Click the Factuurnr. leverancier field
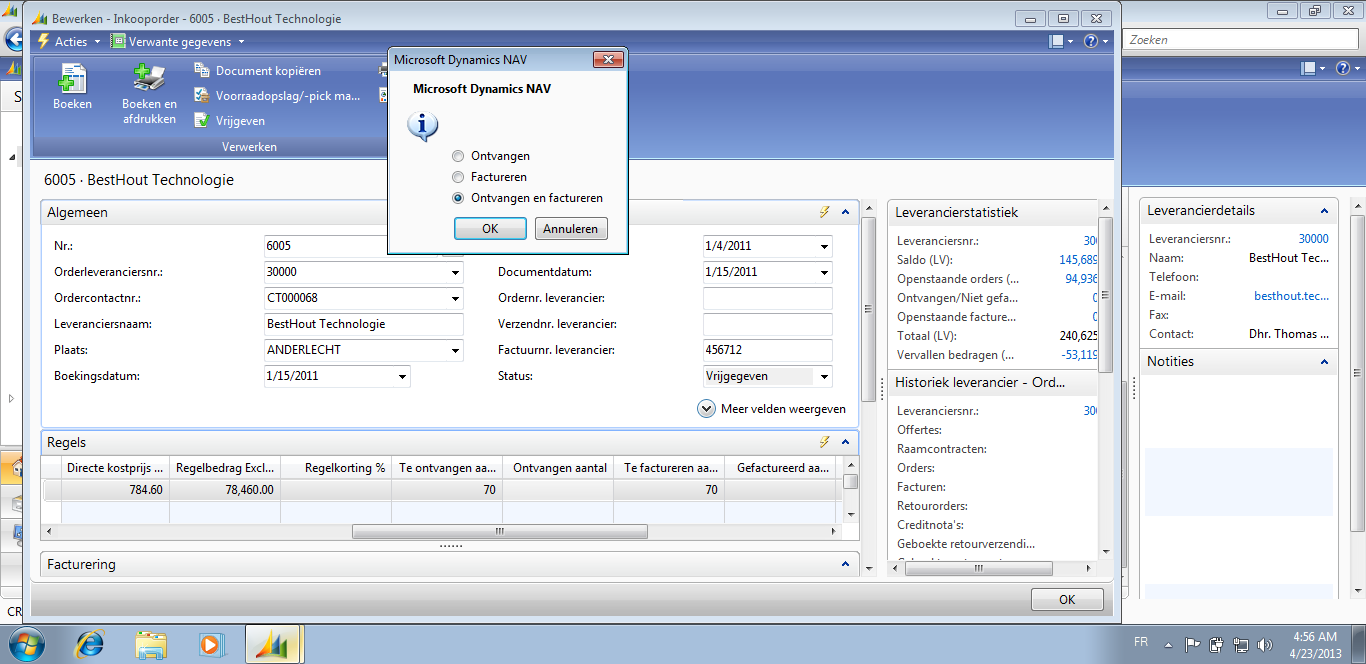Image resolution: width=1366 pixels, height=664 pixels. pyautogui.click(x=768, y=350)
